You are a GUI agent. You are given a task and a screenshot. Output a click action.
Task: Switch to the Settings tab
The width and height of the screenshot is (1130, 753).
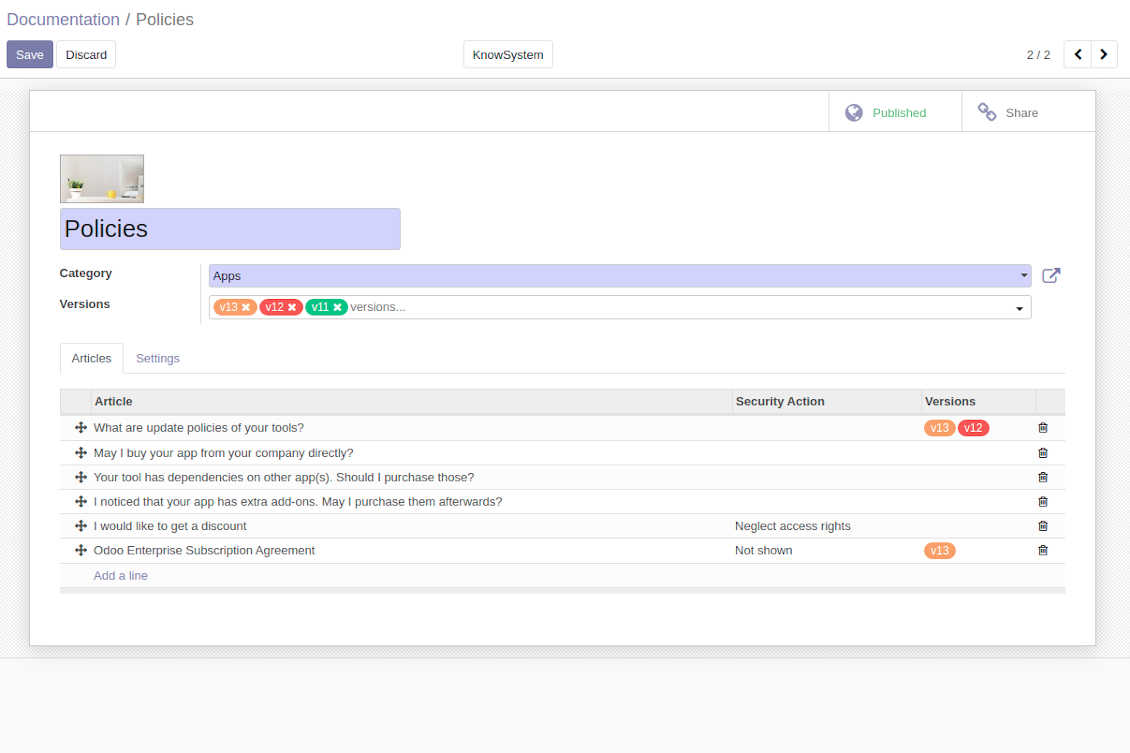[x=158, y=359]
